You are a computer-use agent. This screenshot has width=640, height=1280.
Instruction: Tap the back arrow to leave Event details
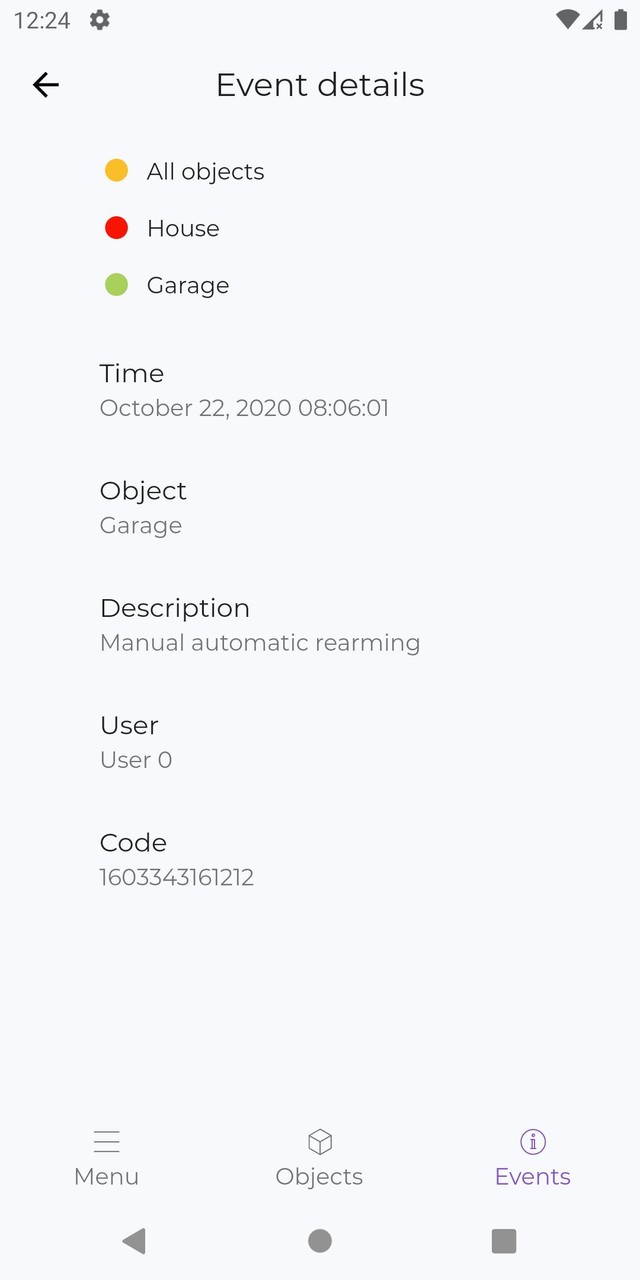[45, 85]
